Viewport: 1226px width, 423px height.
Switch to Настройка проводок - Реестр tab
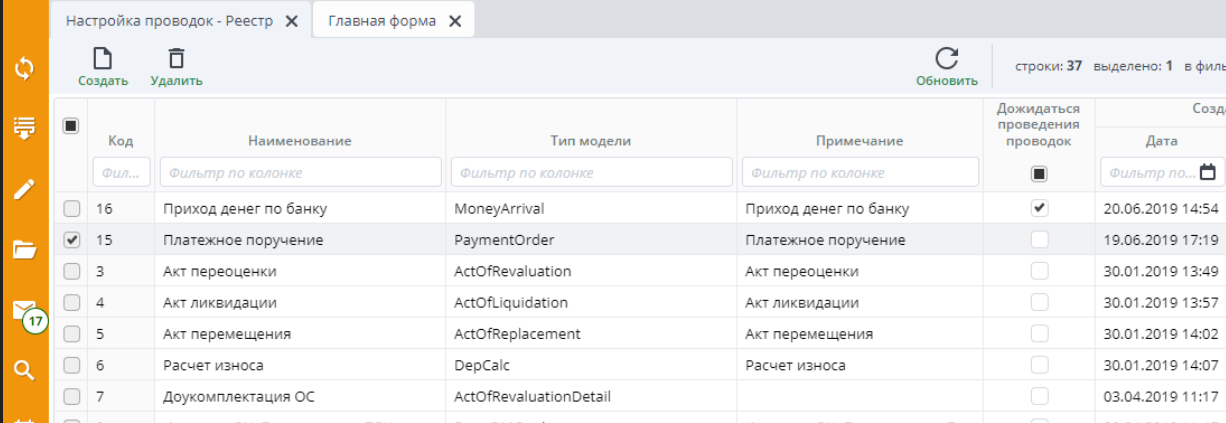coord(168,21)
